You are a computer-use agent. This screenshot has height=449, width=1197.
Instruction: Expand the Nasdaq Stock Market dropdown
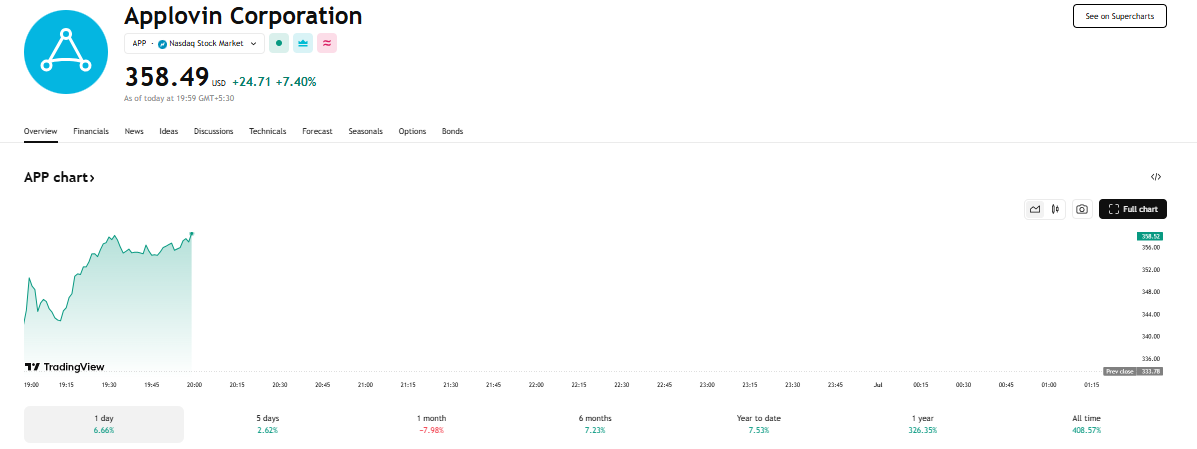point(195,44)
